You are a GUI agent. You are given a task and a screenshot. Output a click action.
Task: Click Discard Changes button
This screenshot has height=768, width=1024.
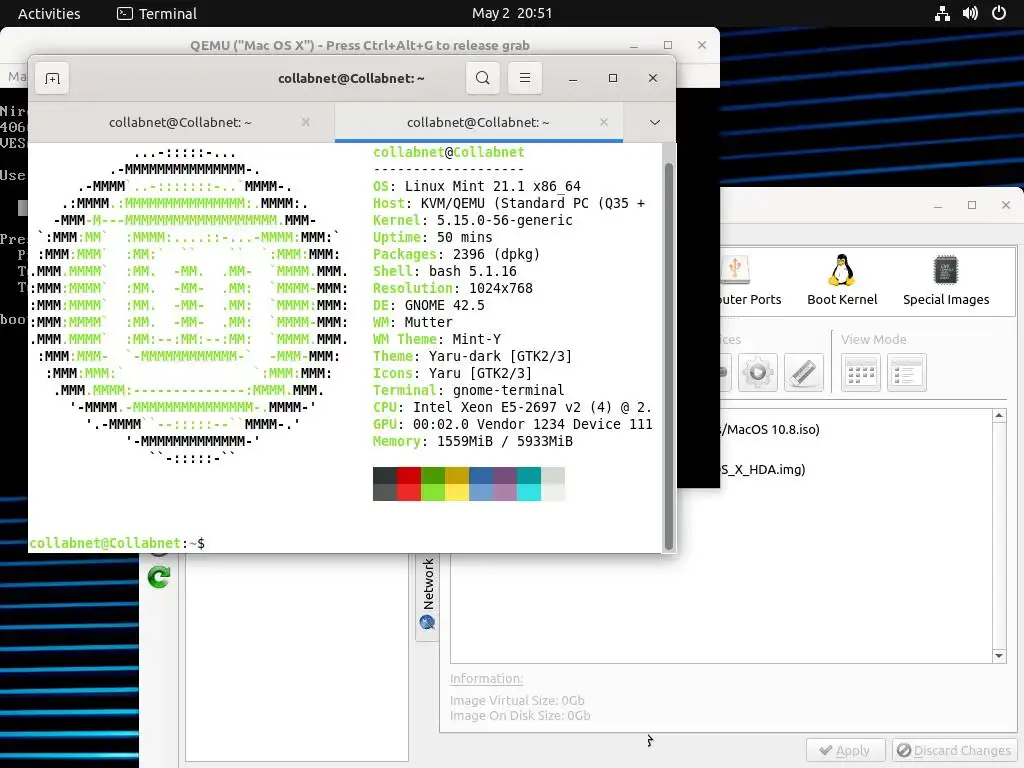pos(954,750)
